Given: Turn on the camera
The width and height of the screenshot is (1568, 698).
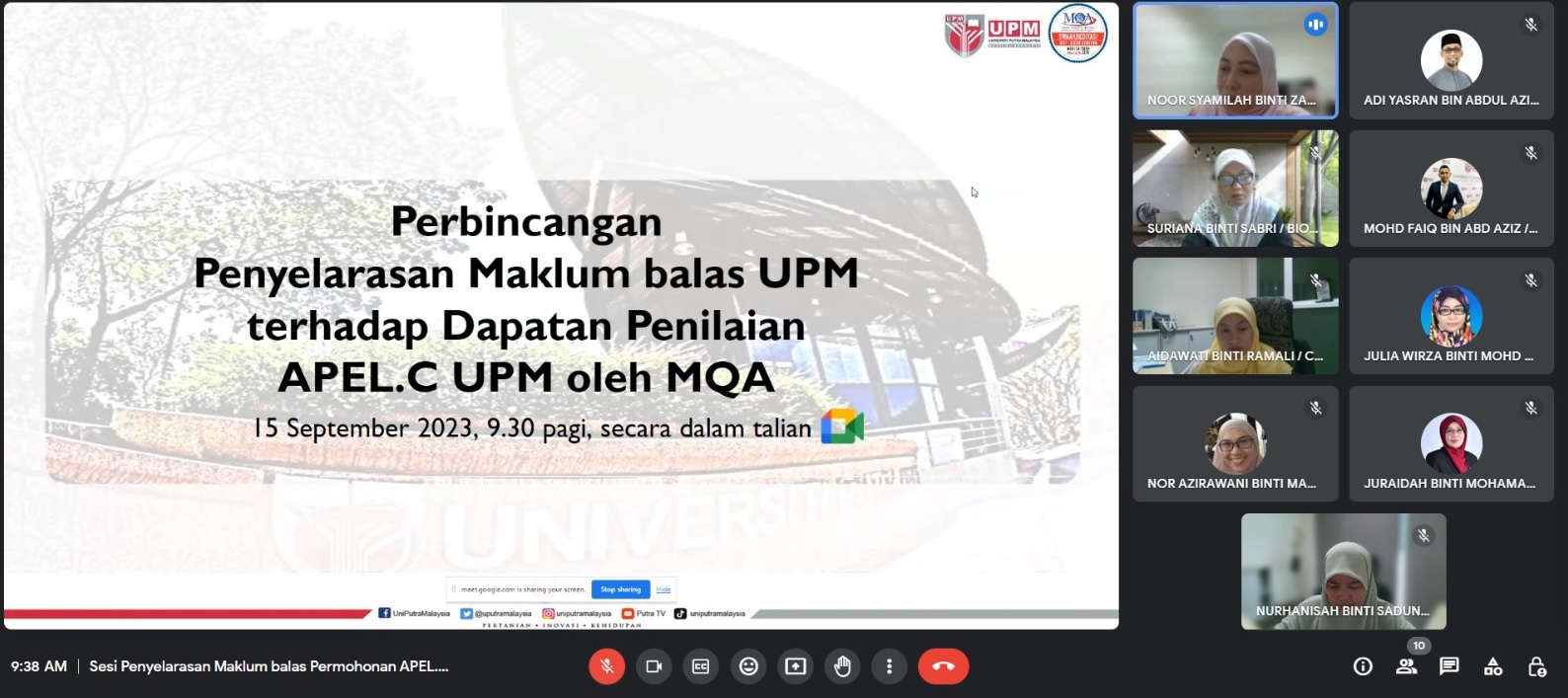Looking at the screenshot, I should click(654, 666).
